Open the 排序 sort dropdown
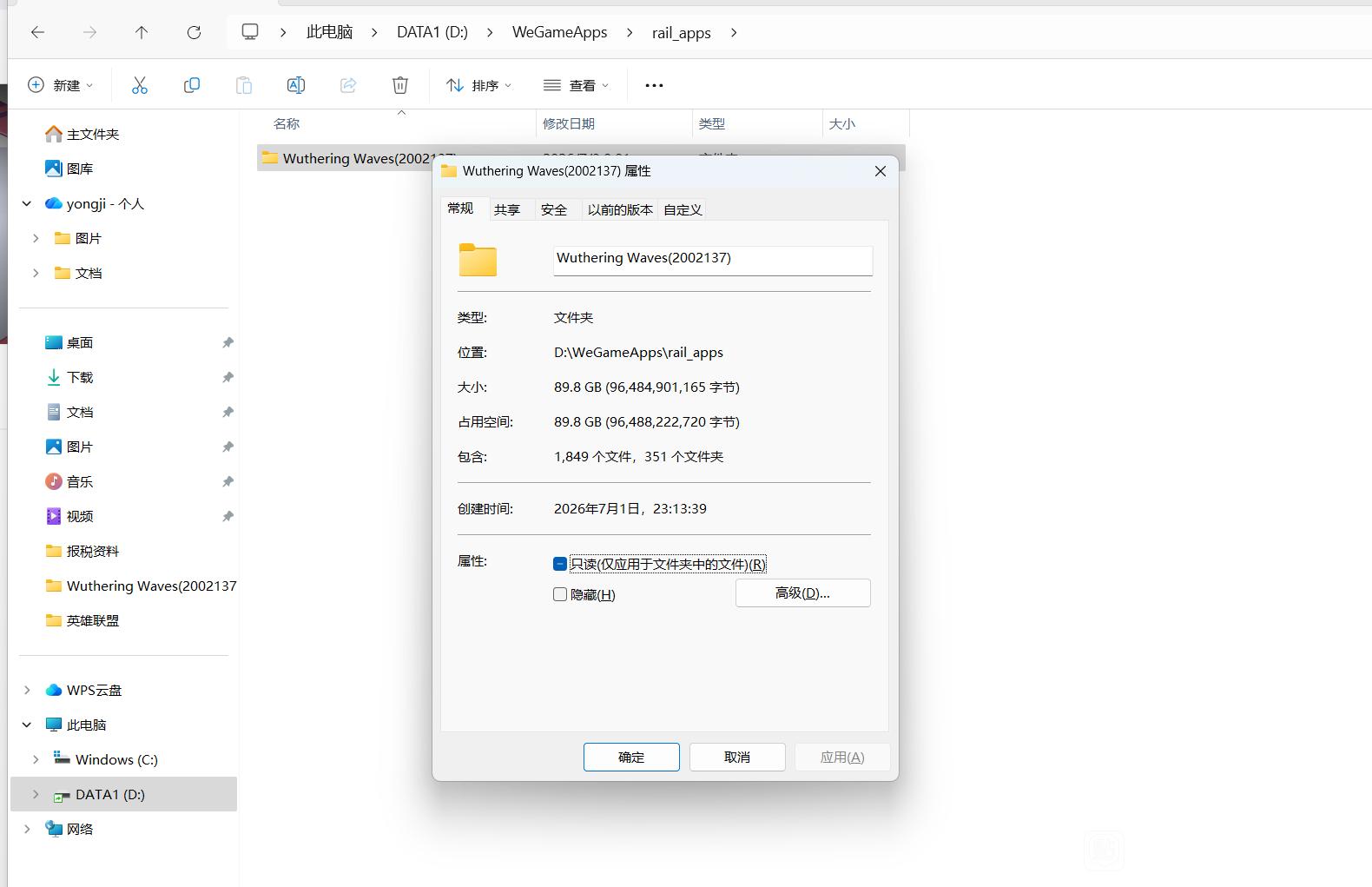Viewport: 1372px width, 887px height. [x=478, y=85]
